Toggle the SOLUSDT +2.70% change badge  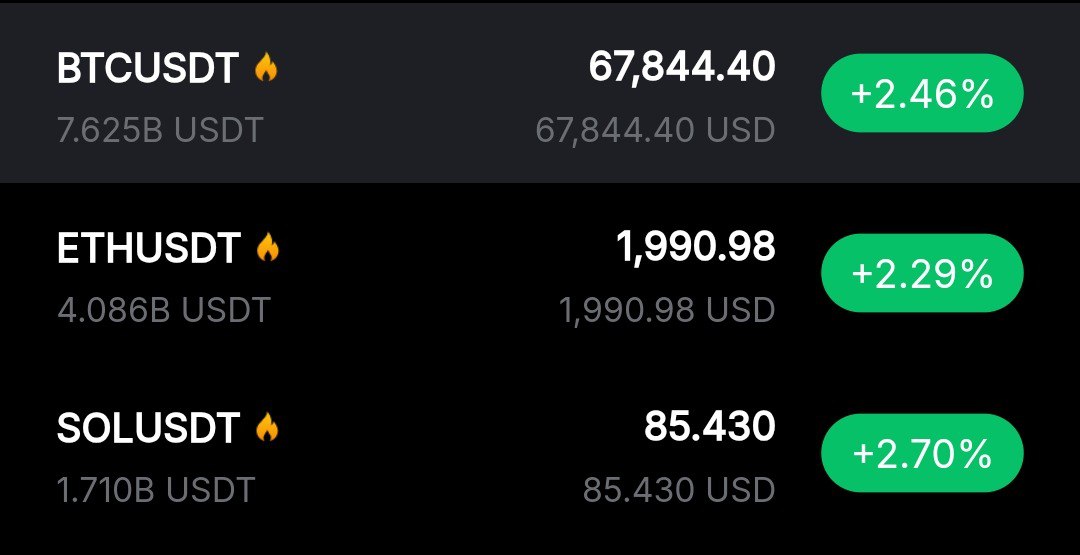coord(922,455)
